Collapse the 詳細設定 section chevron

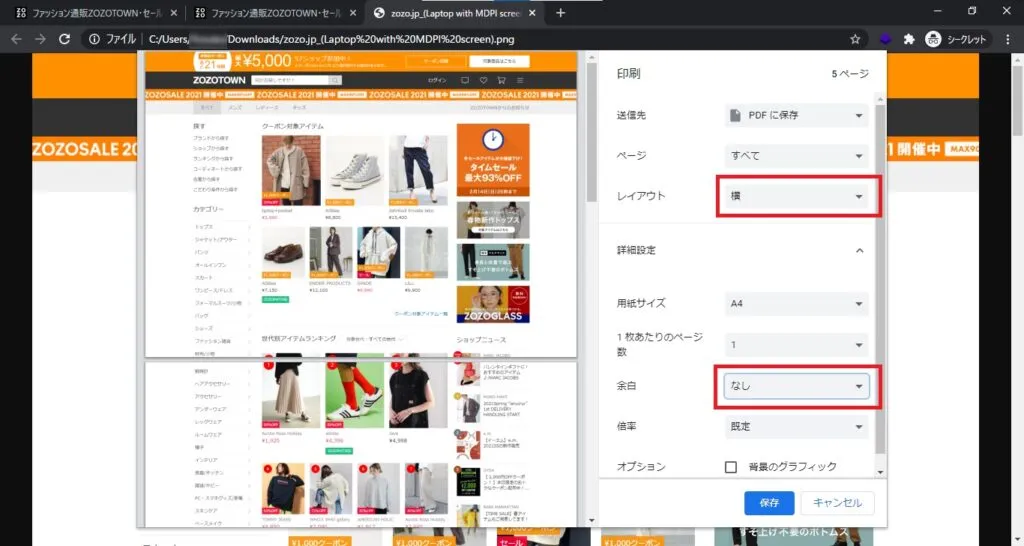[859, 250]
